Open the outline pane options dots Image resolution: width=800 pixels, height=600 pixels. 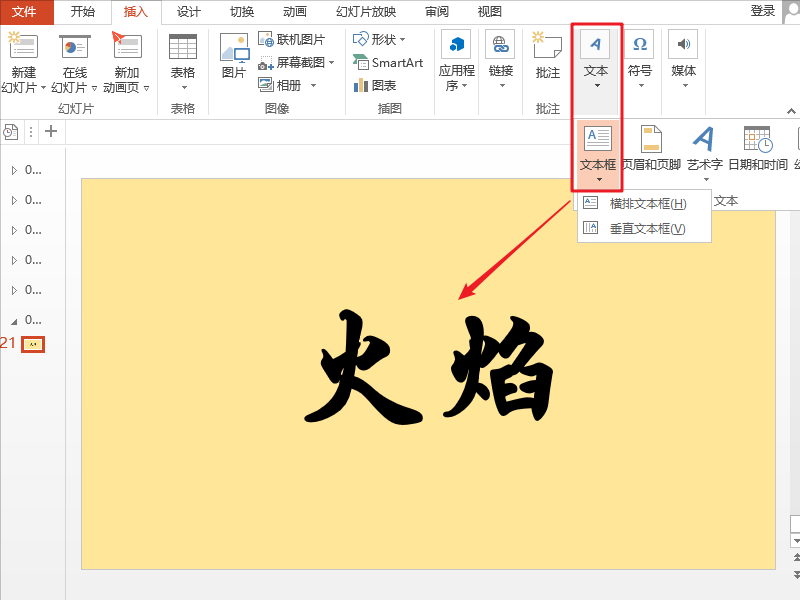(31, 132)
